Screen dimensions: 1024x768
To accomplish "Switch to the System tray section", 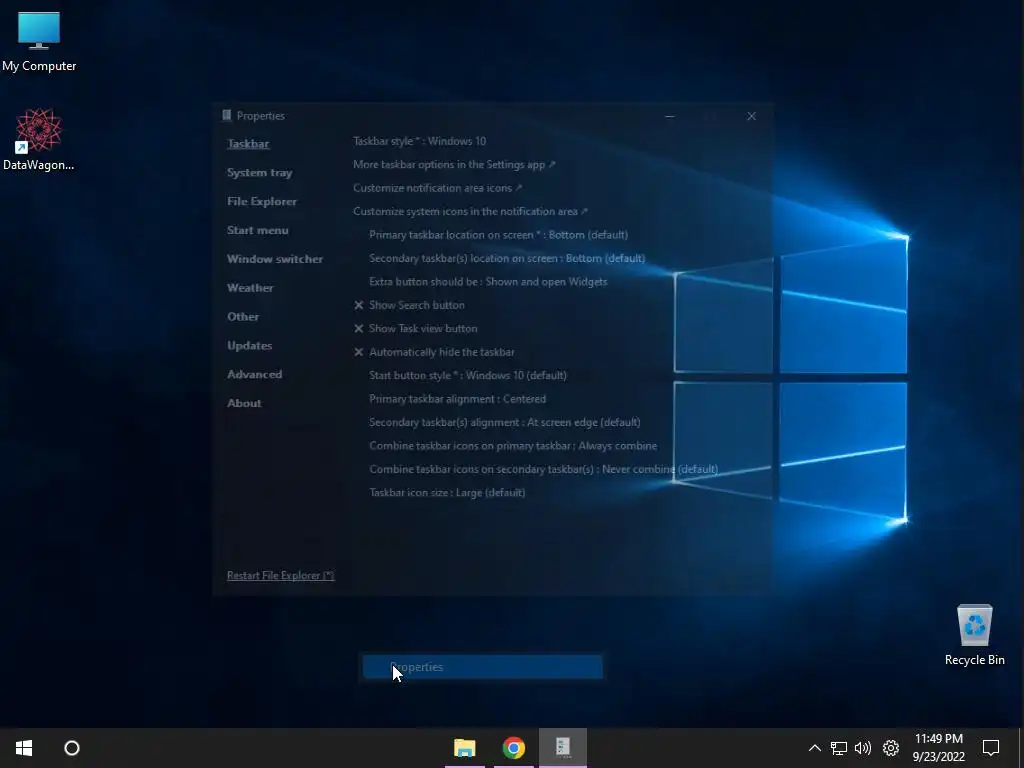I will click(x=260, y=172).
